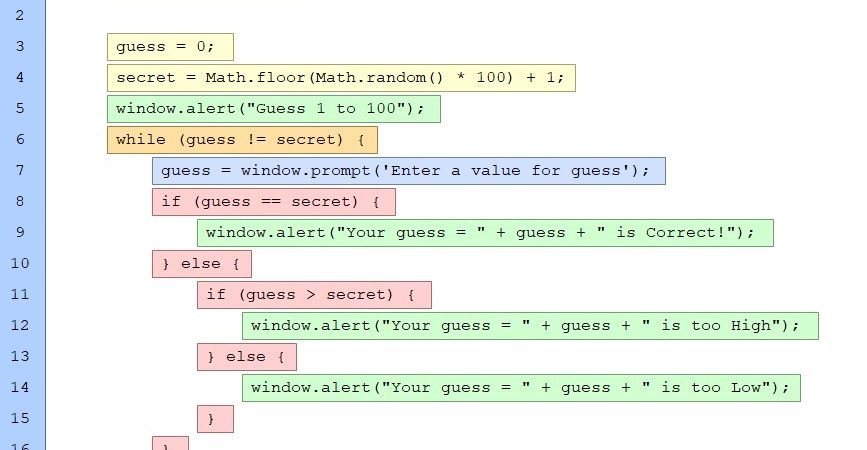Click line number 2 in the gutter
Image resolution: width=867 pixels, height=450 pixels.
point(20,16)
